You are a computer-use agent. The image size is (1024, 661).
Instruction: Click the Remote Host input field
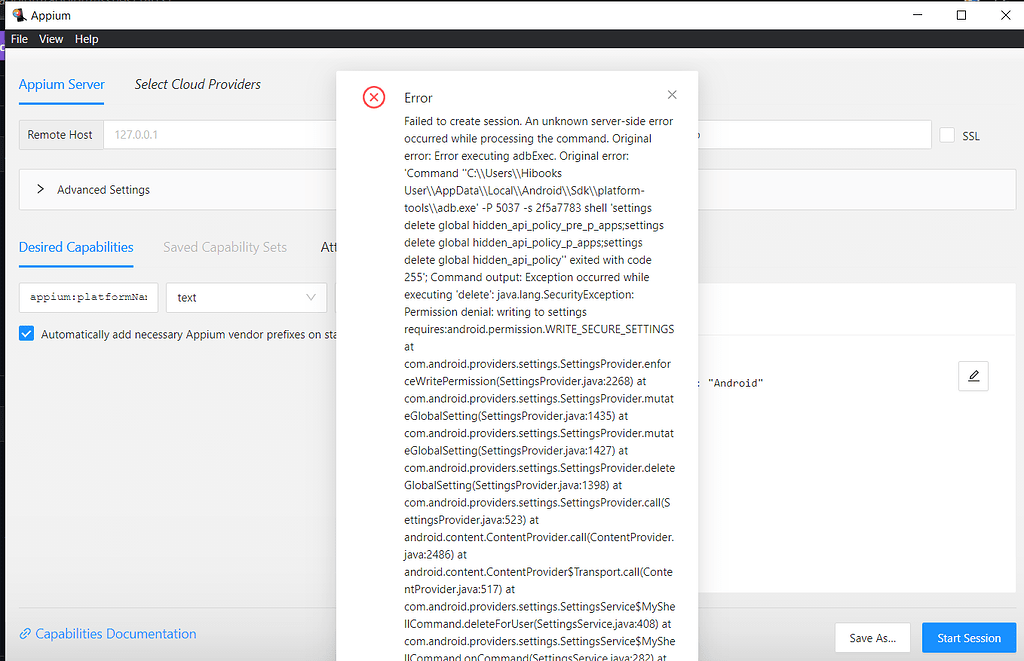pos(219,135)
